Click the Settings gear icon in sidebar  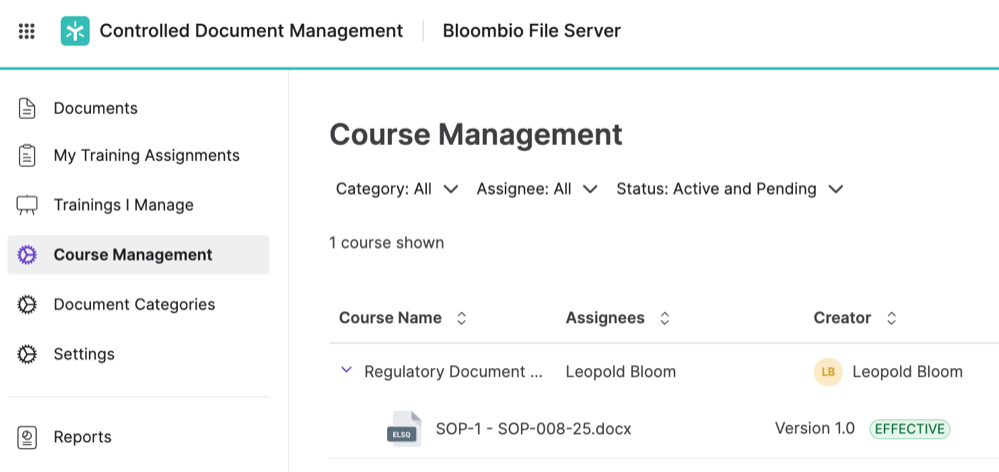click(27, 354)
